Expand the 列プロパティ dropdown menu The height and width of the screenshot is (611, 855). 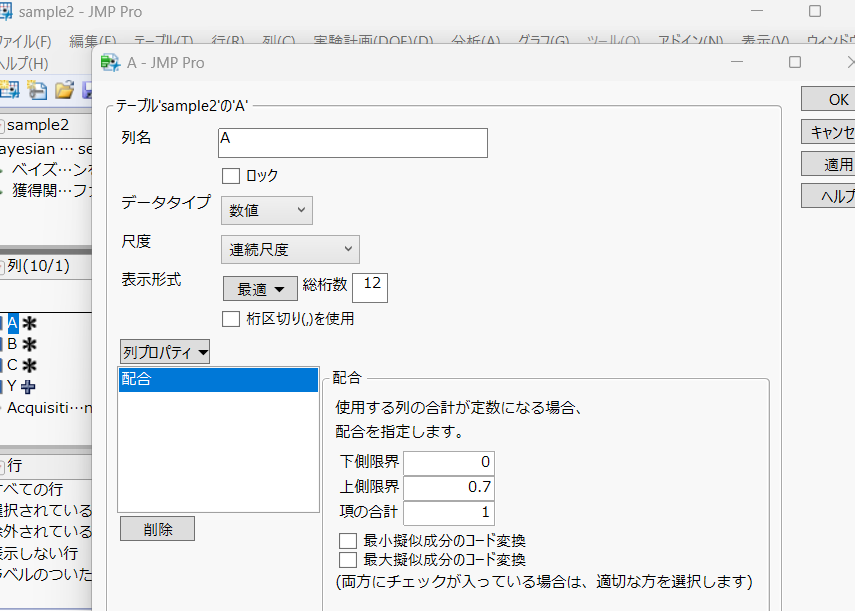pos(165,351)
